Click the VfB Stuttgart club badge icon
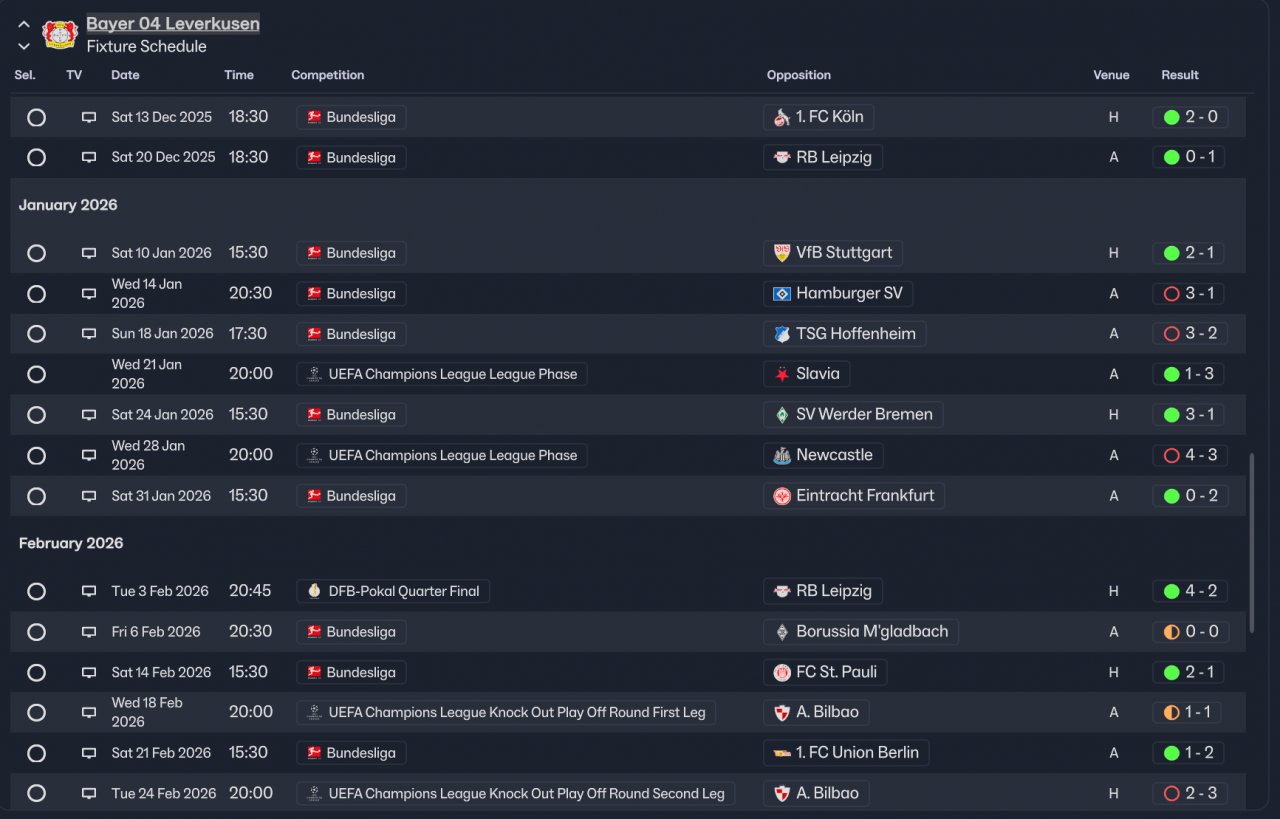This screenshot has height=819, width=1280. (x=782, y=253)
